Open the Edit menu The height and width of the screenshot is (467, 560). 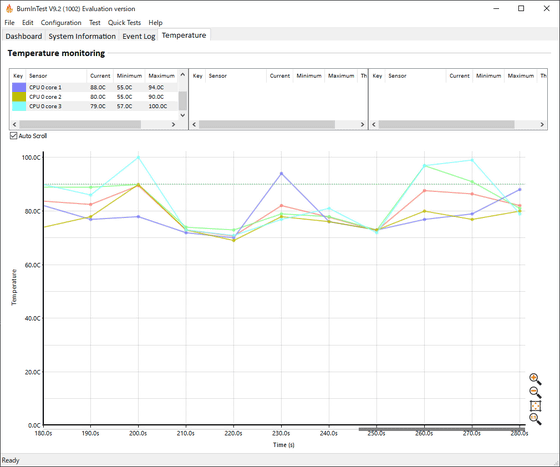tap(28, 22)
